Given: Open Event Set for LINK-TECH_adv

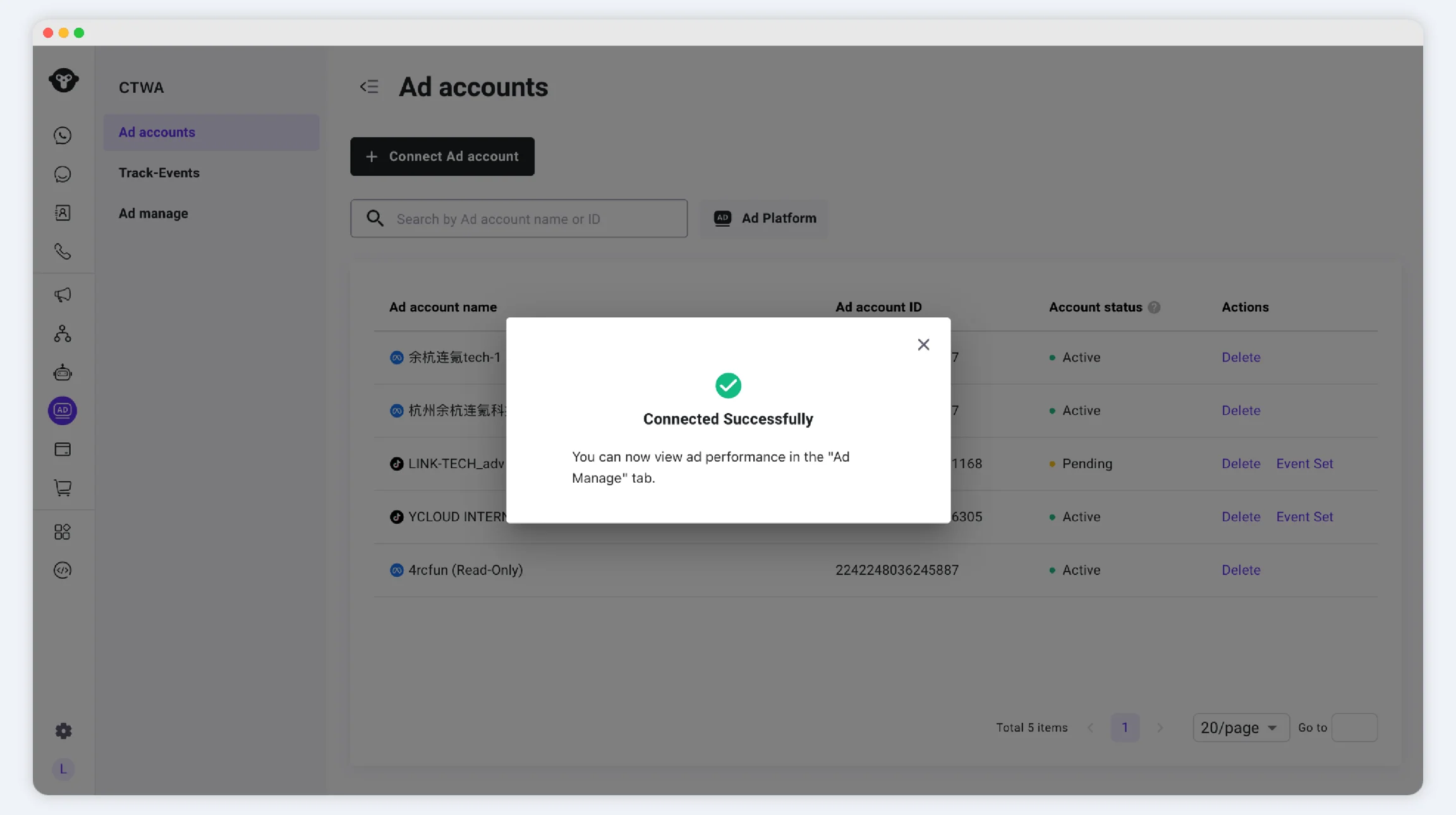Looking at the screenshot, I should (1304, 464).
